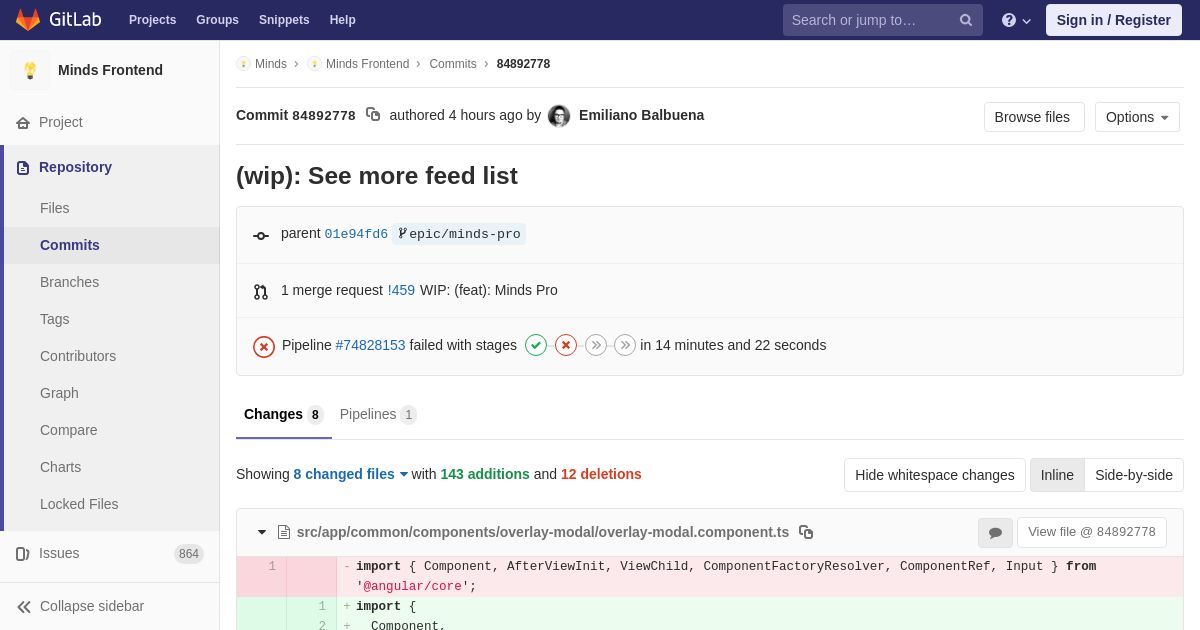Click the Minds Frontend lightbulb avatar in sidebar
Image resolution: width=1200 pixels, height=630 pixels.
pos(30,70)
